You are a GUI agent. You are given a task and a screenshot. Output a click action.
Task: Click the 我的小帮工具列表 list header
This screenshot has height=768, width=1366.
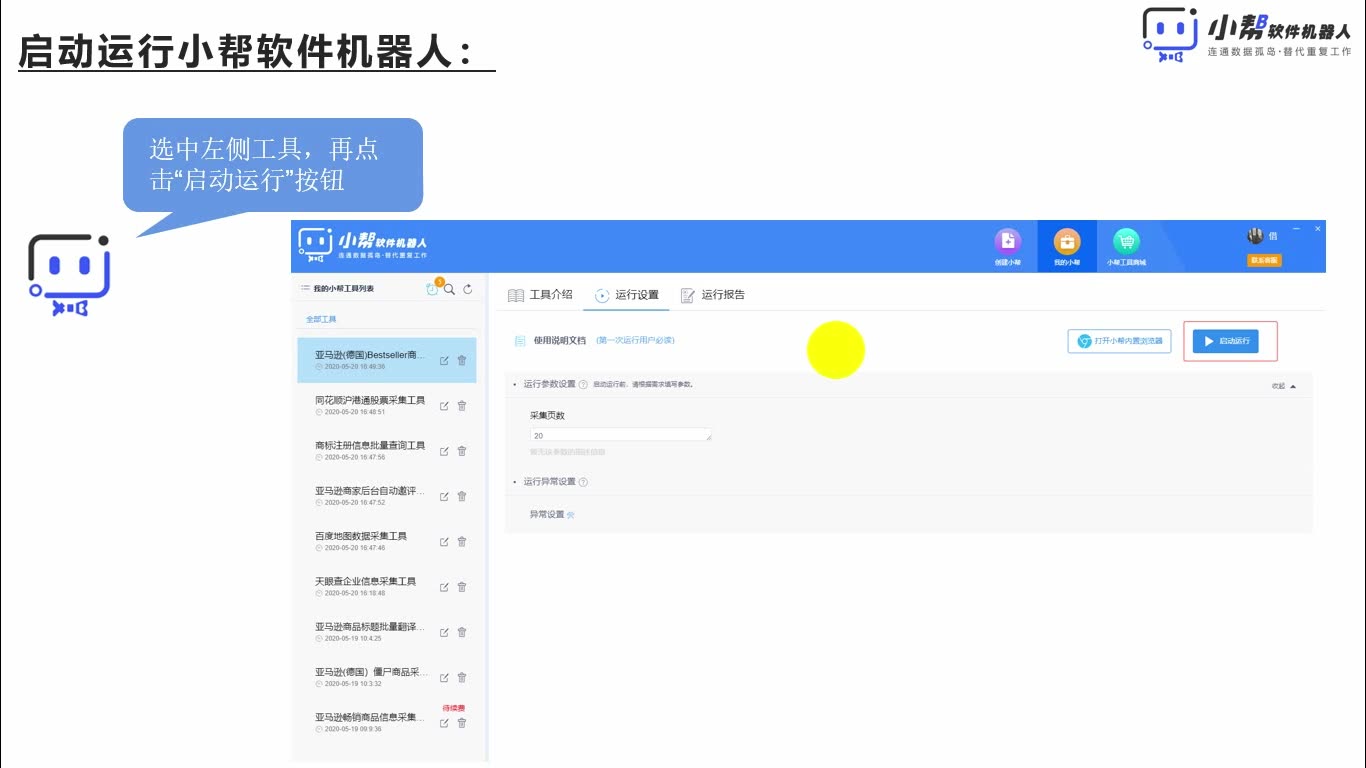click(x=337, y=289)
